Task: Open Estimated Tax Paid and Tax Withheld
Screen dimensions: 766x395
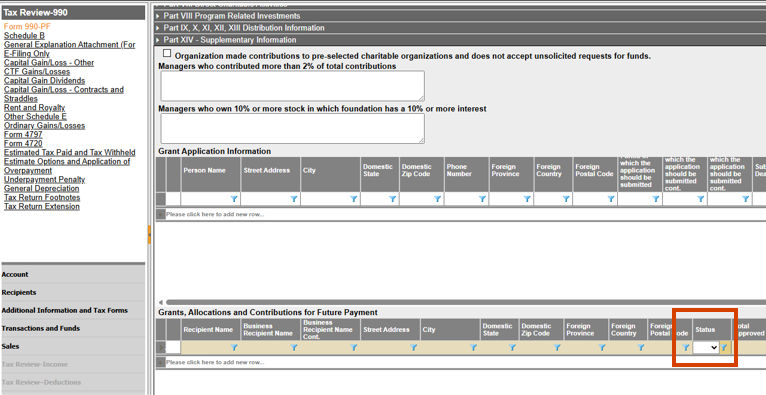Action: coord(69,152)
